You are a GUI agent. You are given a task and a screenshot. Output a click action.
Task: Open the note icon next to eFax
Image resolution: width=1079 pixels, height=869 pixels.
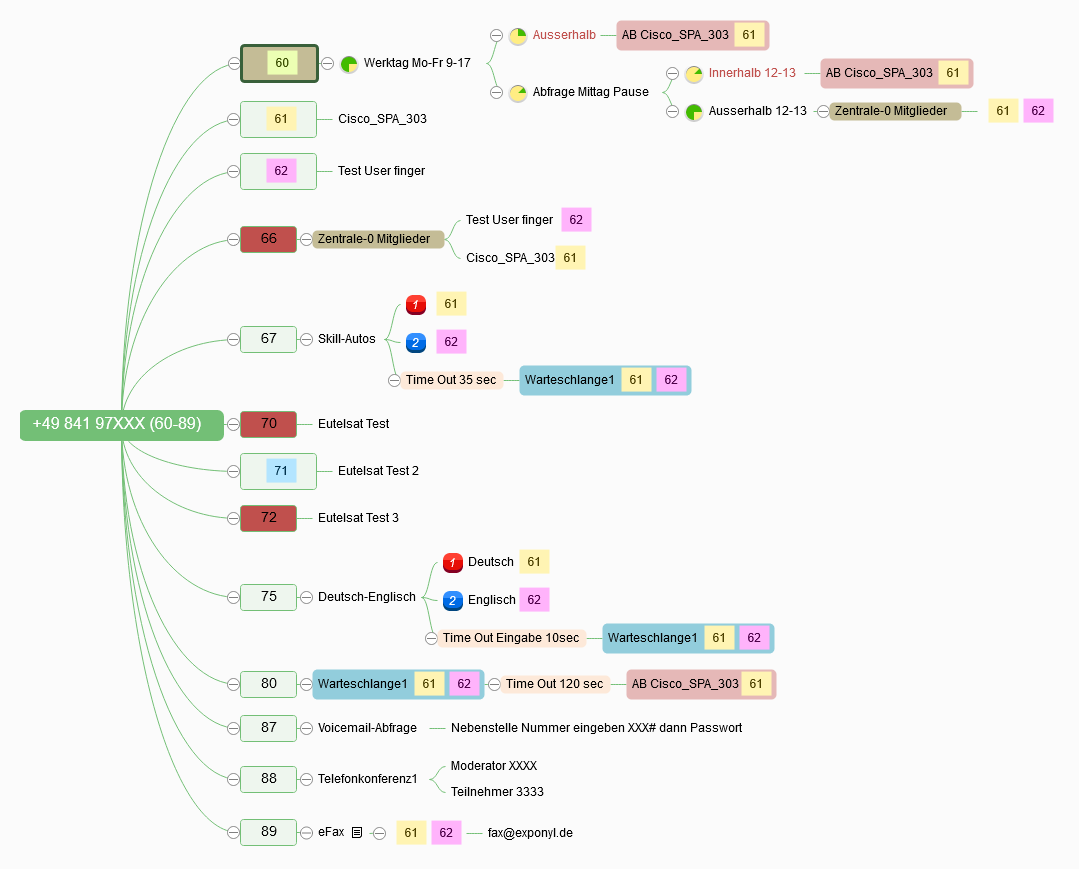(356, 833)
